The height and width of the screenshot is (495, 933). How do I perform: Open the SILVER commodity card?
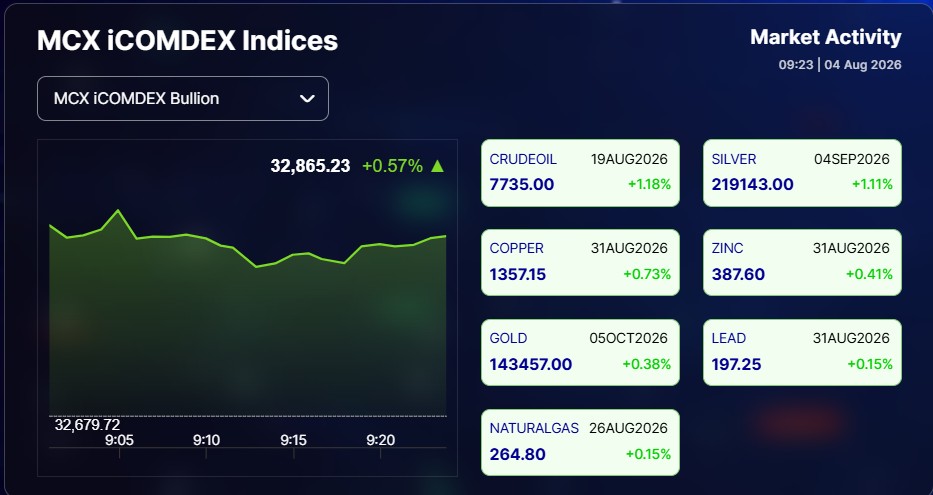click(x=802, y=173)
